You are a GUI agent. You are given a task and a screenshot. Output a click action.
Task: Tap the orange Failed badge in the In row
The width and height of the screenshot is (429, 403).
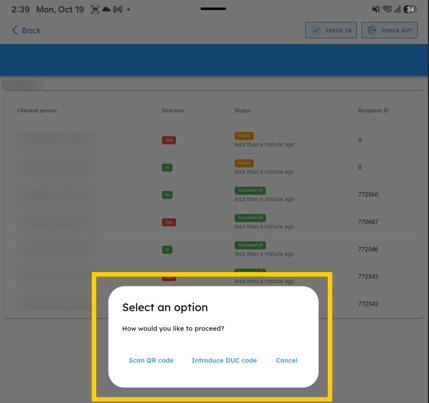pyautogui.click(x=244, y=163)
